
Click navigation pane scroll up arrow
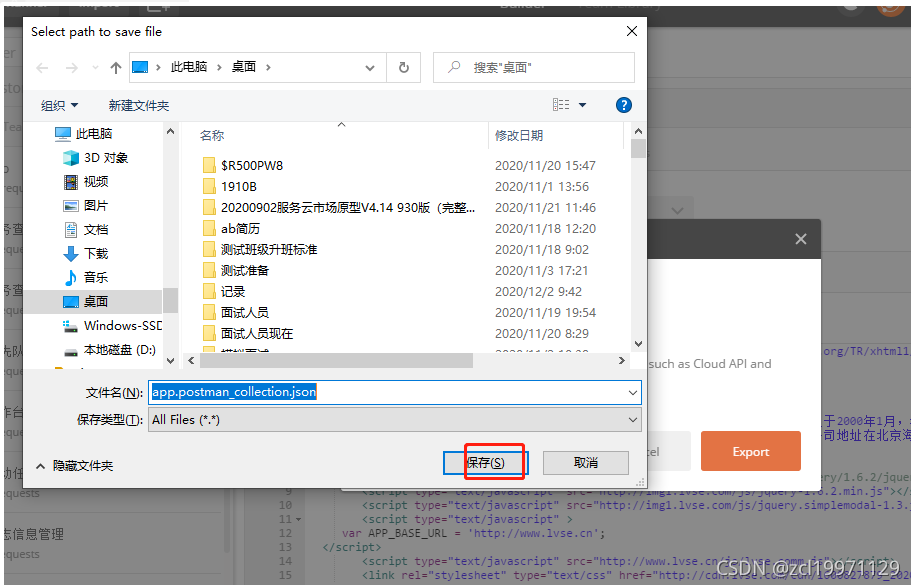(x=170, y=131)
